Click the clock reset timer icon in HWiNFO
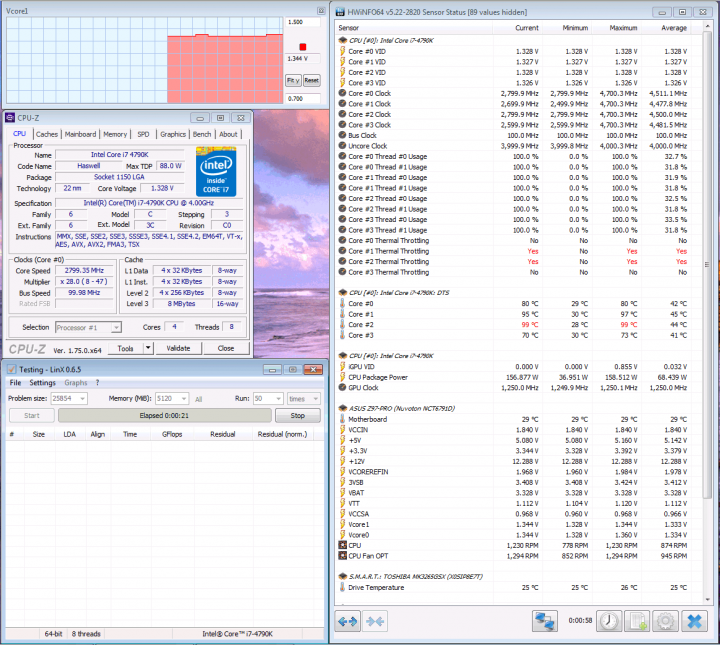Viewport: 720px width, 645px height. click(609, 621)
